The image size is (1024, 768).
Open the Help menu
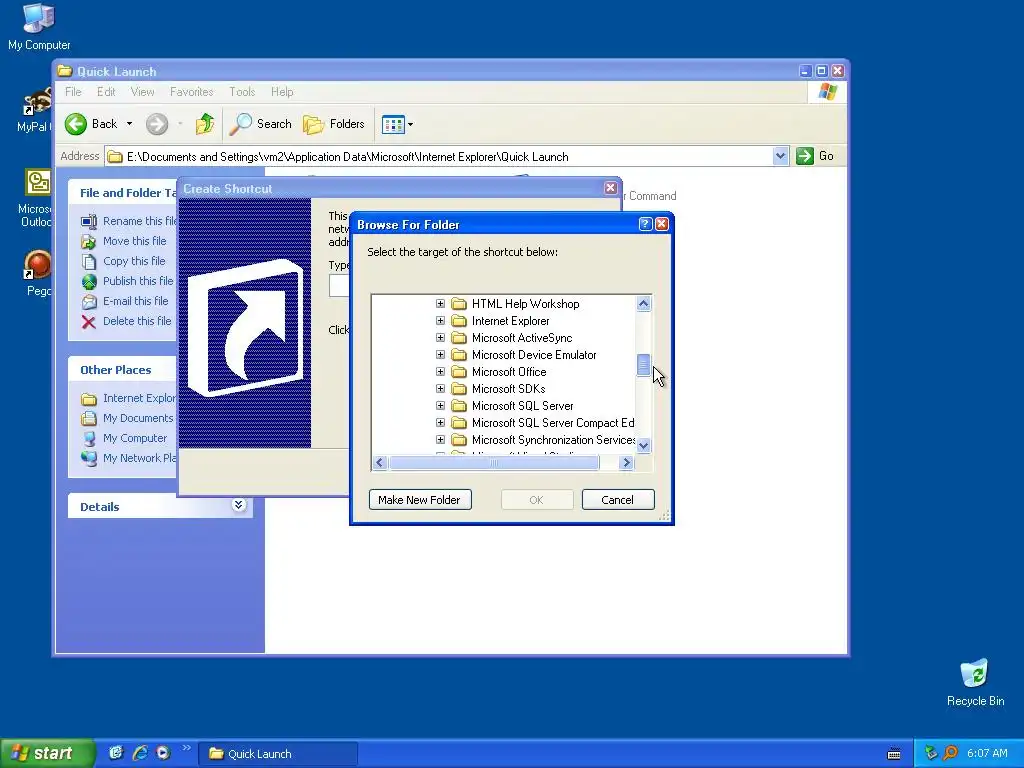point(282,92)
